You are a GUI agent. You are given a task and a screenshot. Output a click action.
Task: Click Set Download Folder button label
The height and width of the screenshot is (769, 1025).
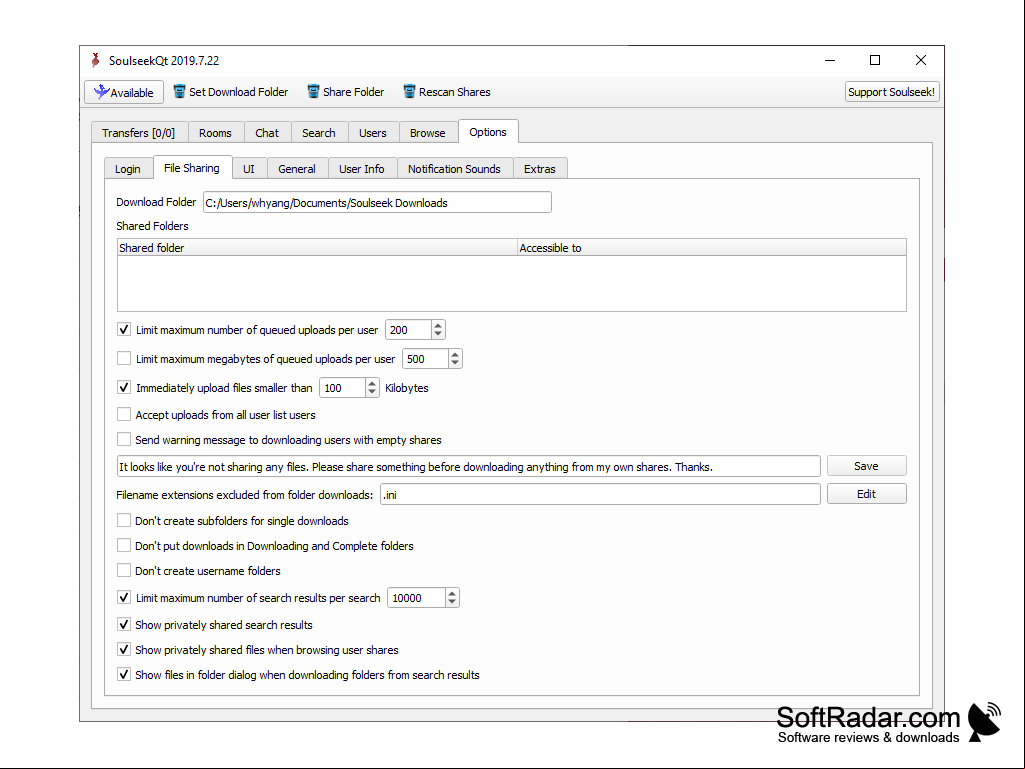(239, 92)
